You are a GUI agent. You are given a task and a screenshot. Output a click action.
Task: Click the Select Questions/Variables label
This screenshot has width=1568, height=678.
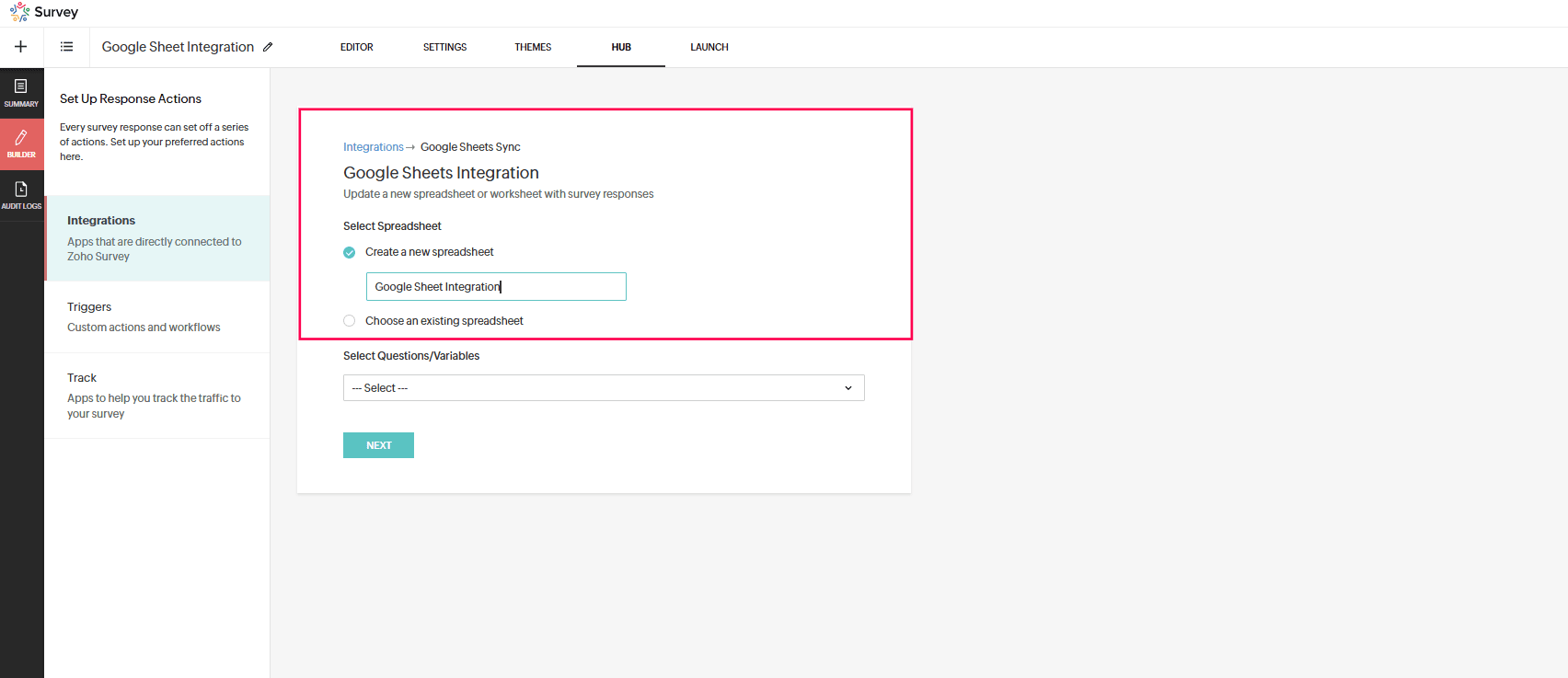pos(411,356)
